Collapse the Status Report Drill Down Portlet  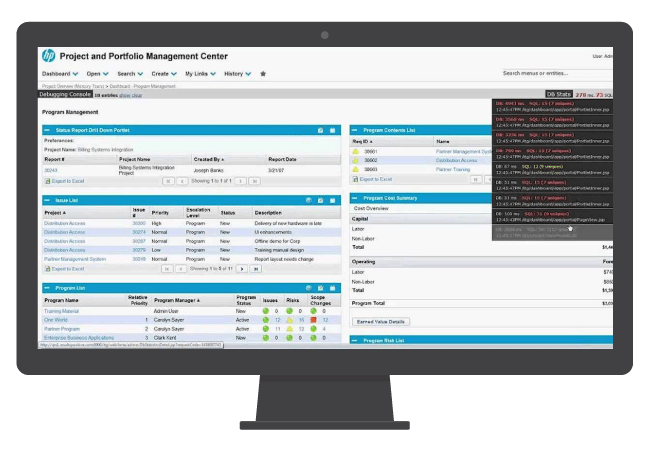(x=47, y=130)
